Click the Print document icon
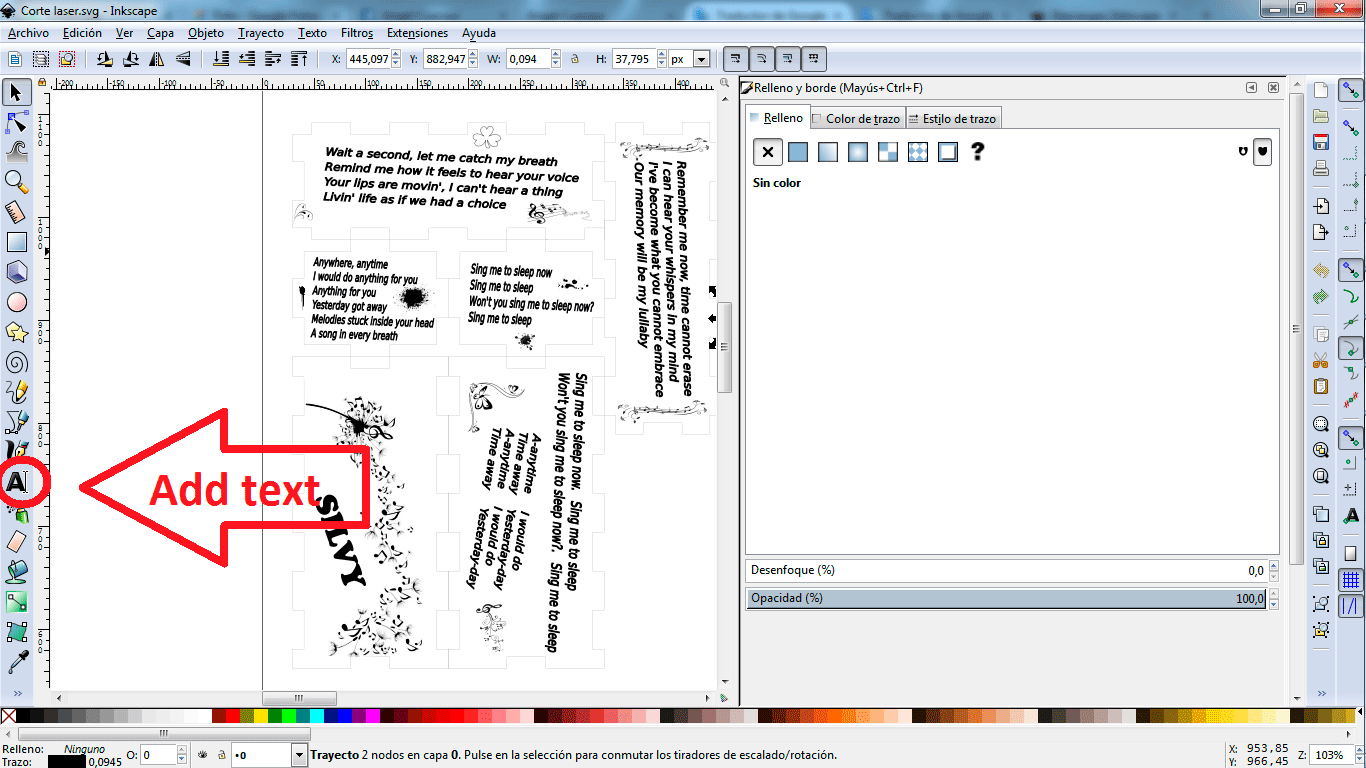The height and width of the screenshot is (768, 1366). click(x=1321, y=168)
